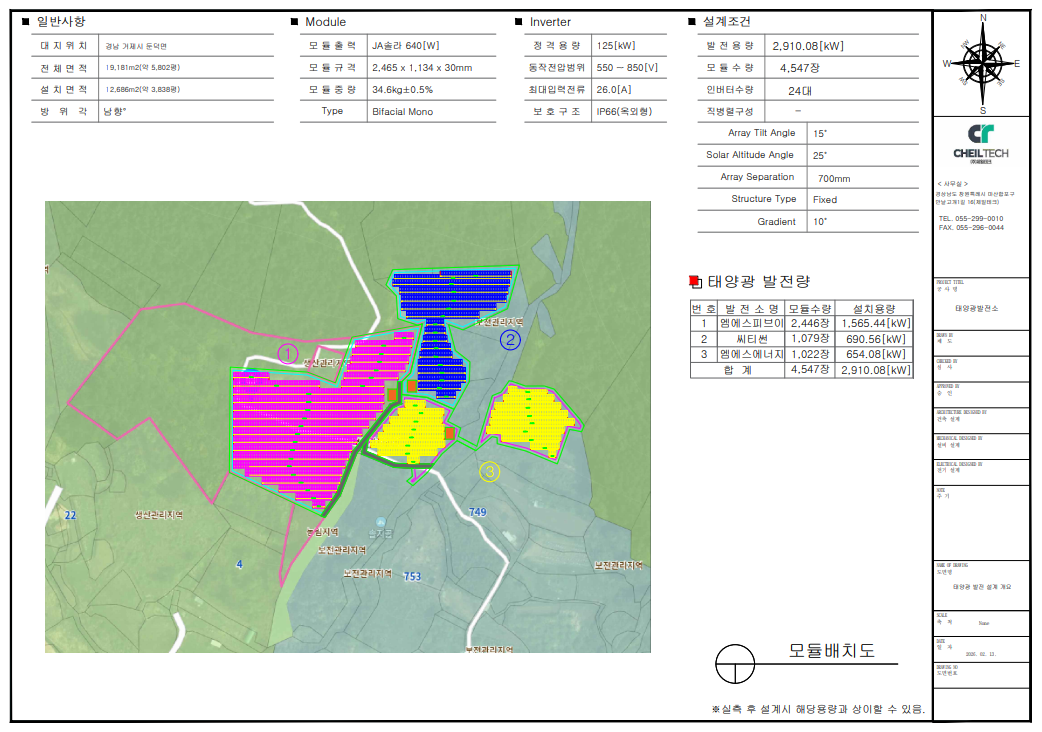Click the 모듈배치도 drawing title

(x=831, y=650)
